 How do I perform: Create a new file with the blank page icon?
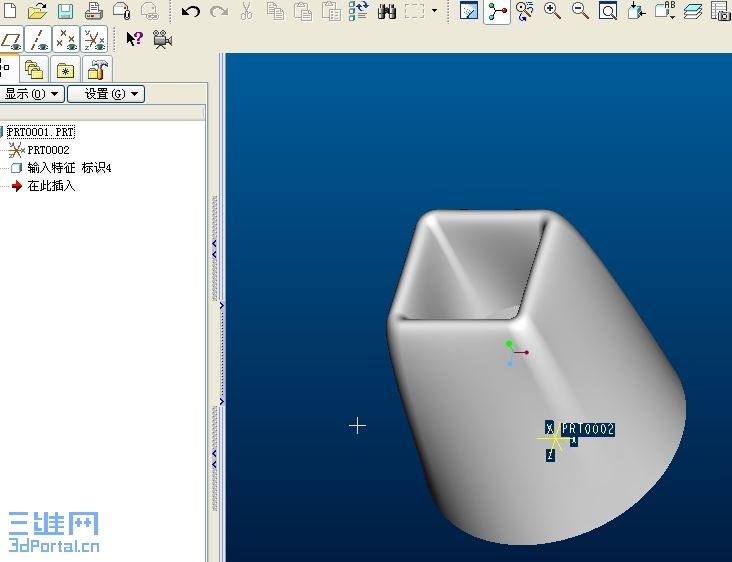click(x=10, y=9)
